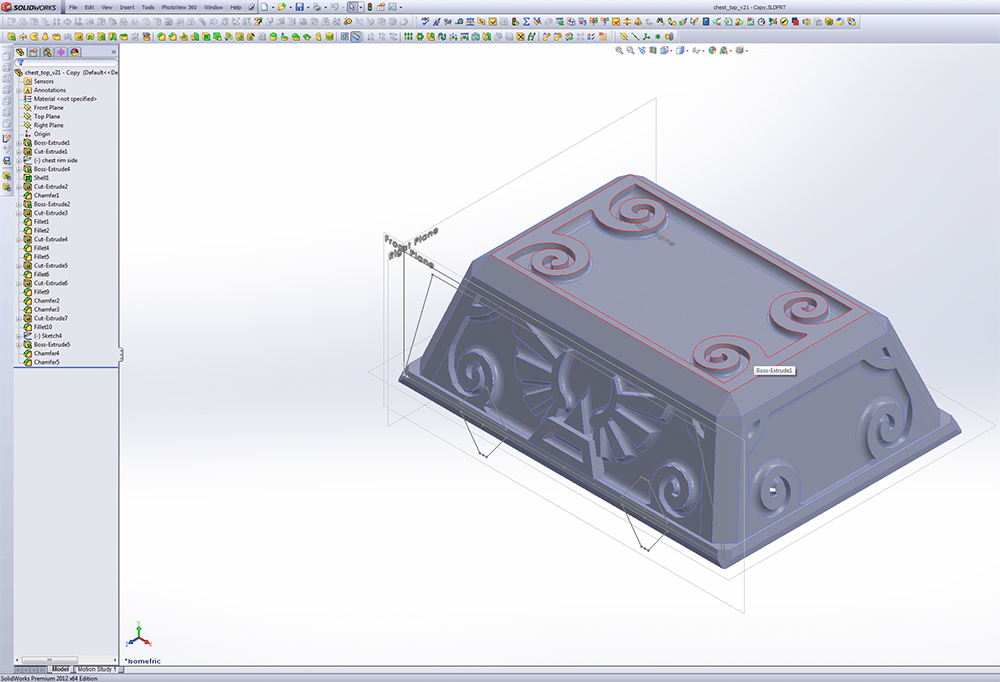Click the New document icon
The width and height of the screenshot is (1000, 682).
[264, 7]
